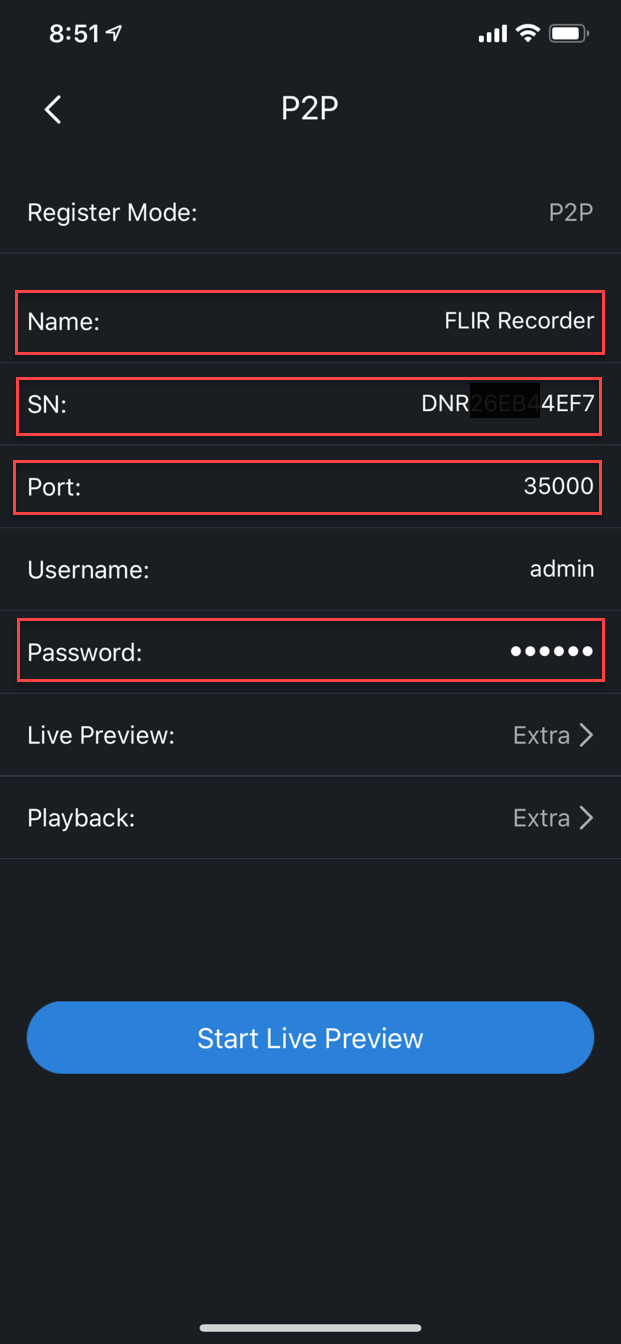Expand Playback stream chevron

(x=587, y=818)
